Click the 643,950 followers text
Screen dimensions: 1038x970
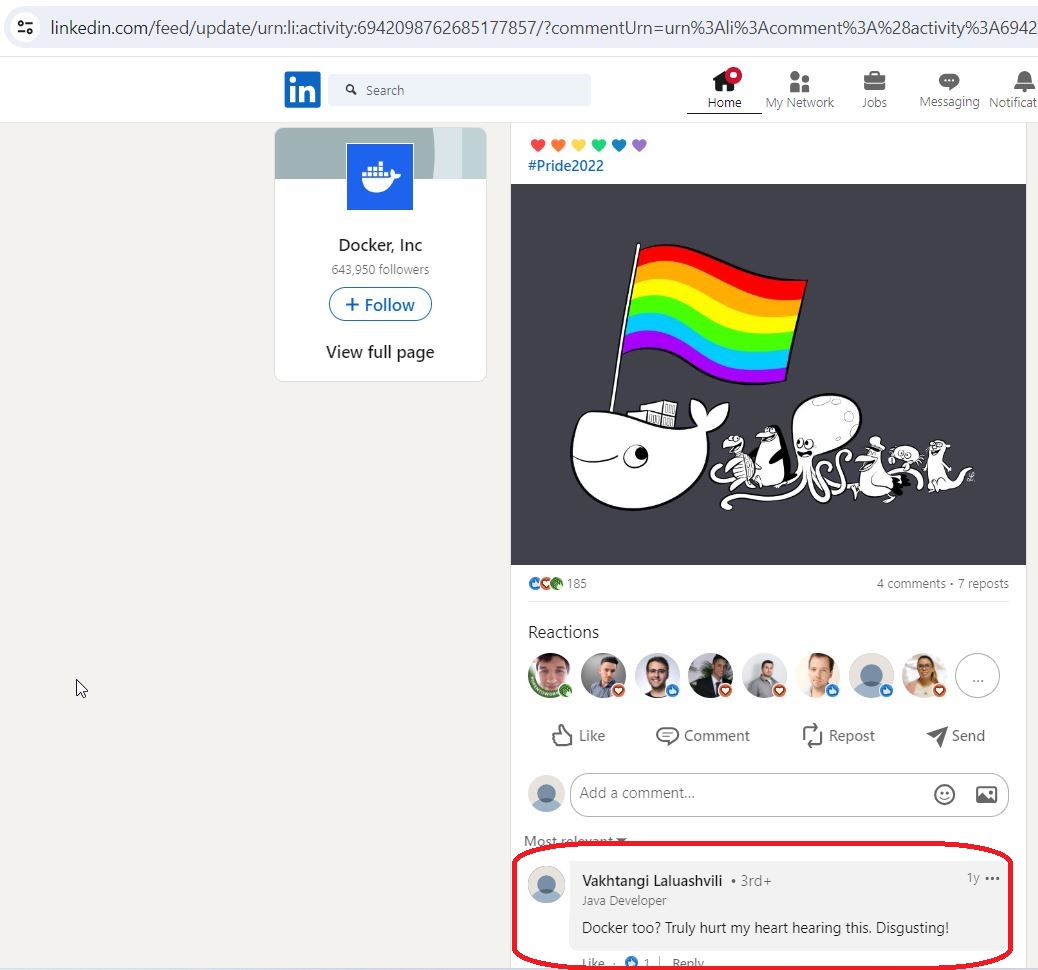pos(380,269)
